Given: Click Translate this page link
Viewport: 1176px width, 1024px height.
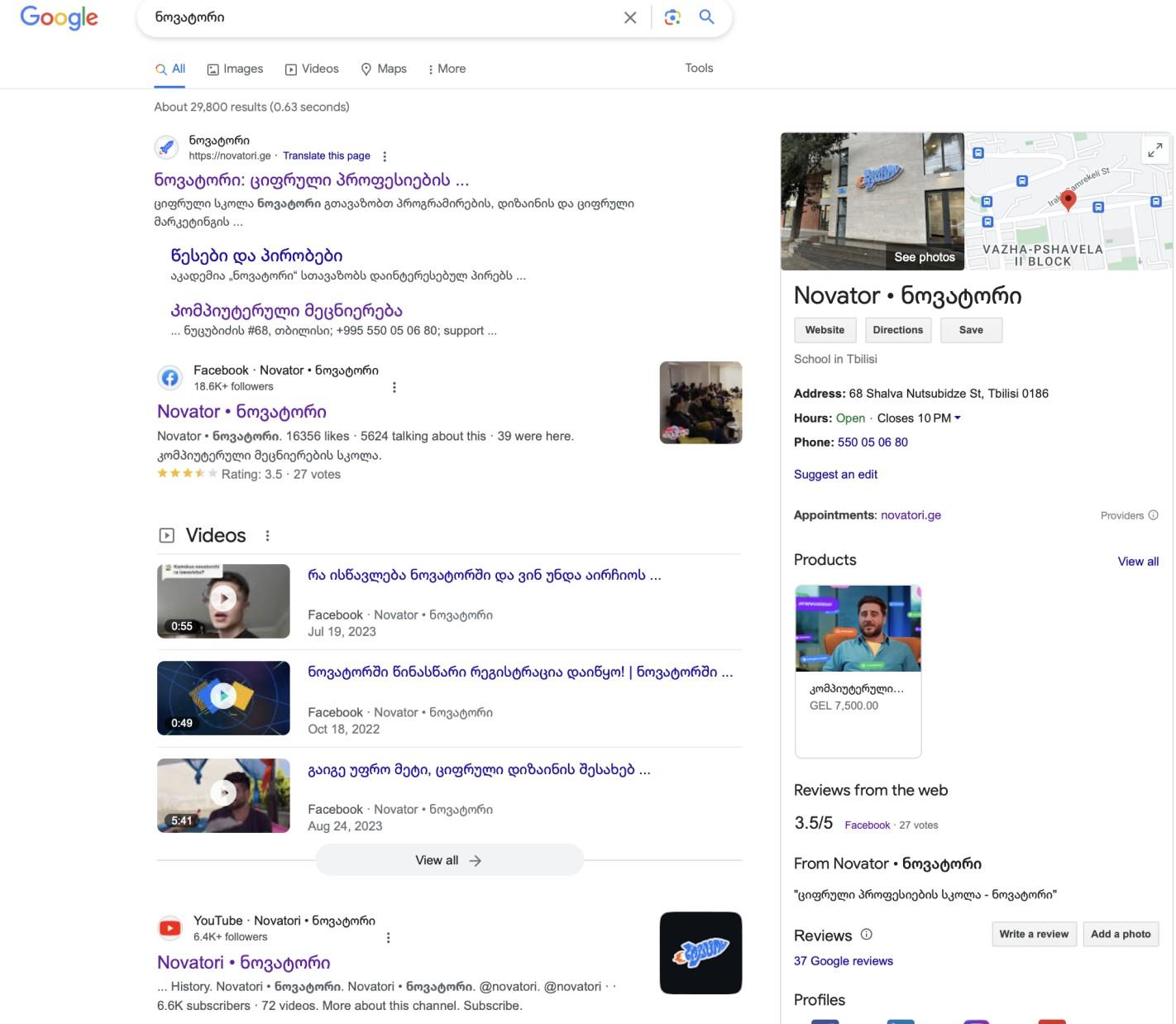Looking at the screenshot, I should click(326, 156).
